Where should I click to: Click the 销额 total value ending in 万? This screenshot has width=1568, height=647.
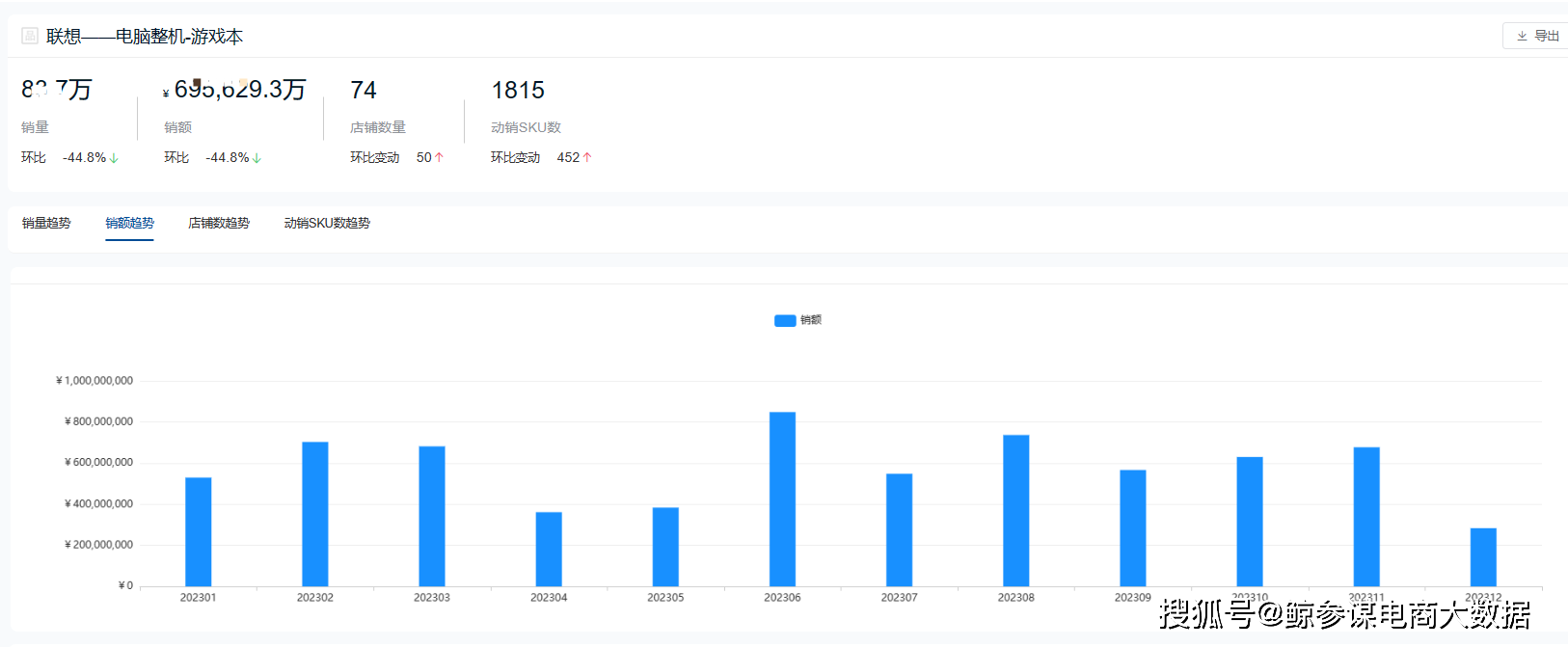(x=234, y=90)
